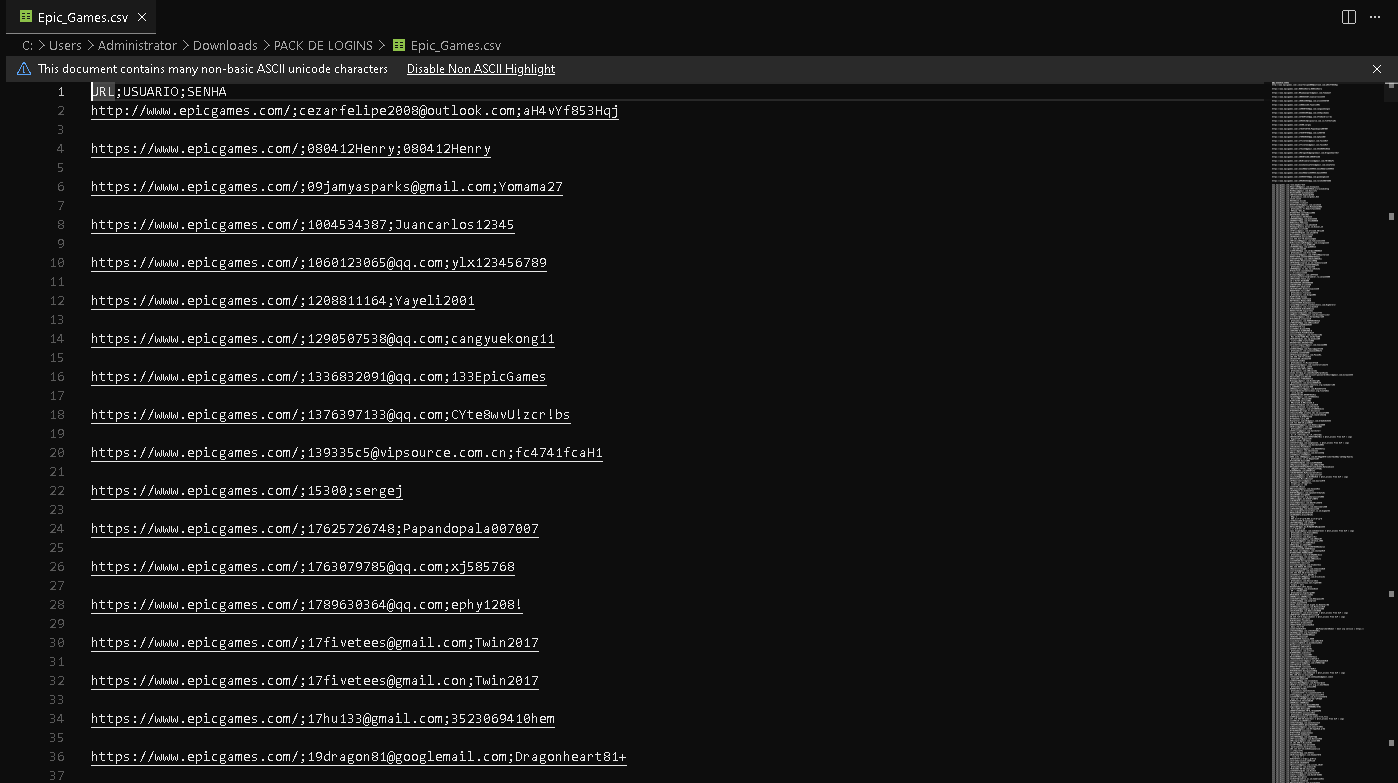Open the C: breadcrumb segment
Viewport: 1398px width, 783px height.
pyautogui.click(x=28, y=45)
